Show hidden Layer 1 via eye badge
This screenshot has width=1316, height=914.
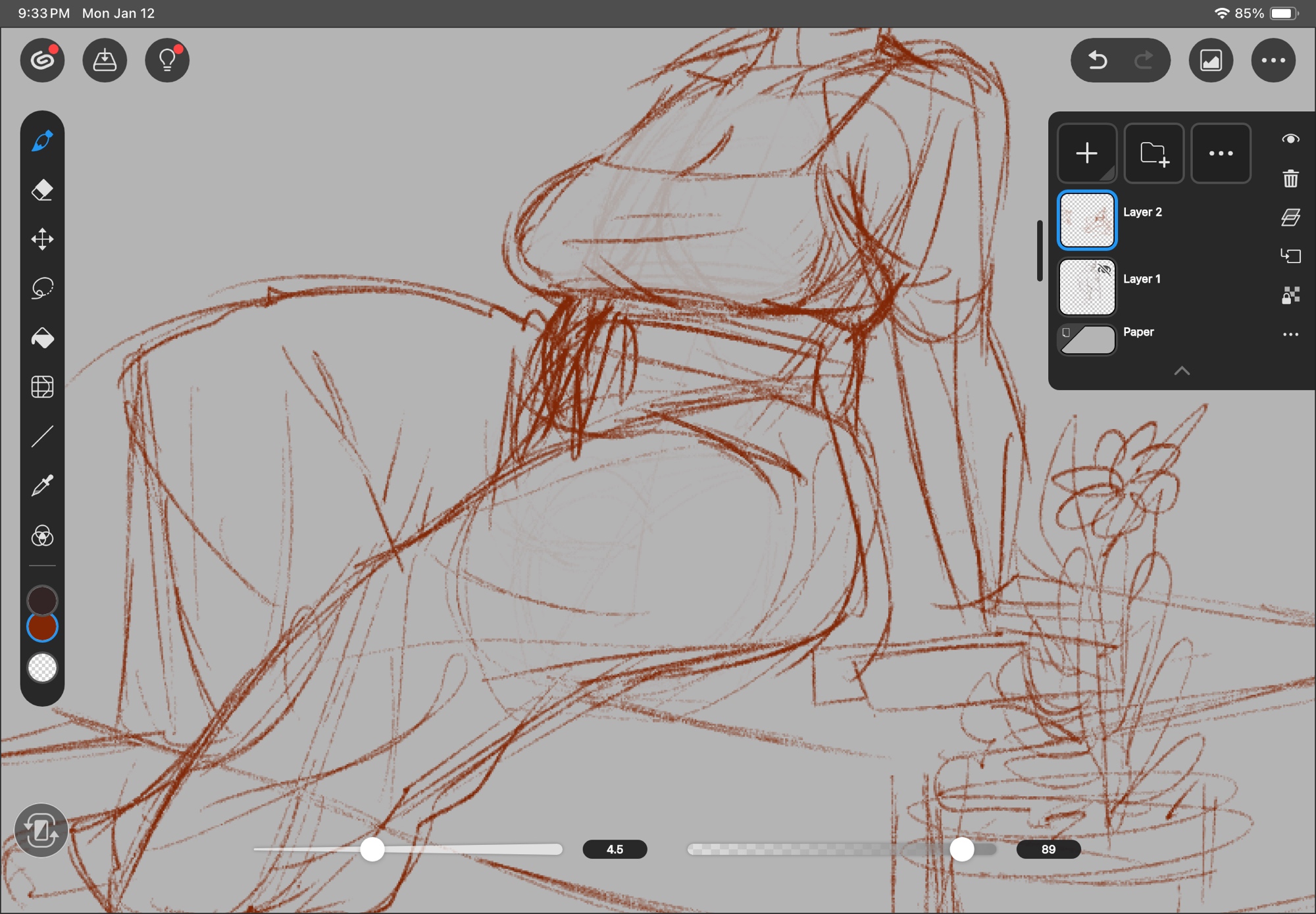(x=1104, y=270)
